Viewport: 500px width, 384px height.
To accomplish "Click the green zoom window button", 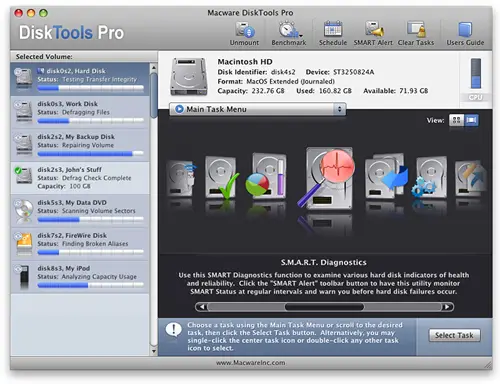I will (x=43, y=13).
